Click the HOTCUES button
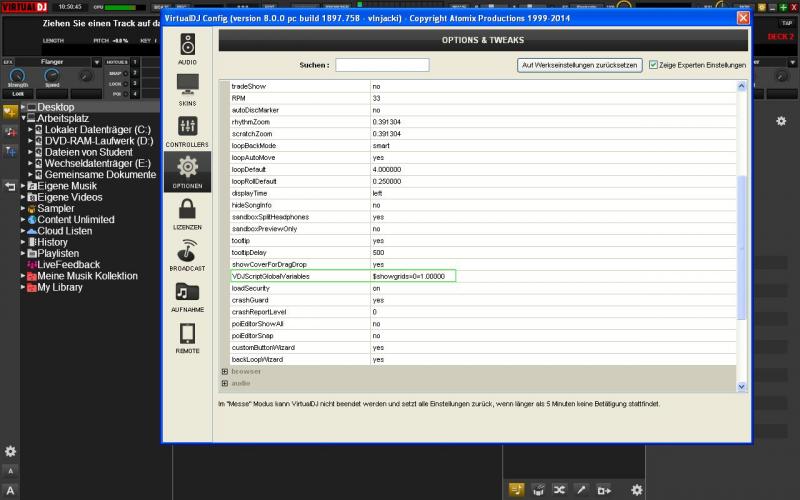 [x=116, y=62]
